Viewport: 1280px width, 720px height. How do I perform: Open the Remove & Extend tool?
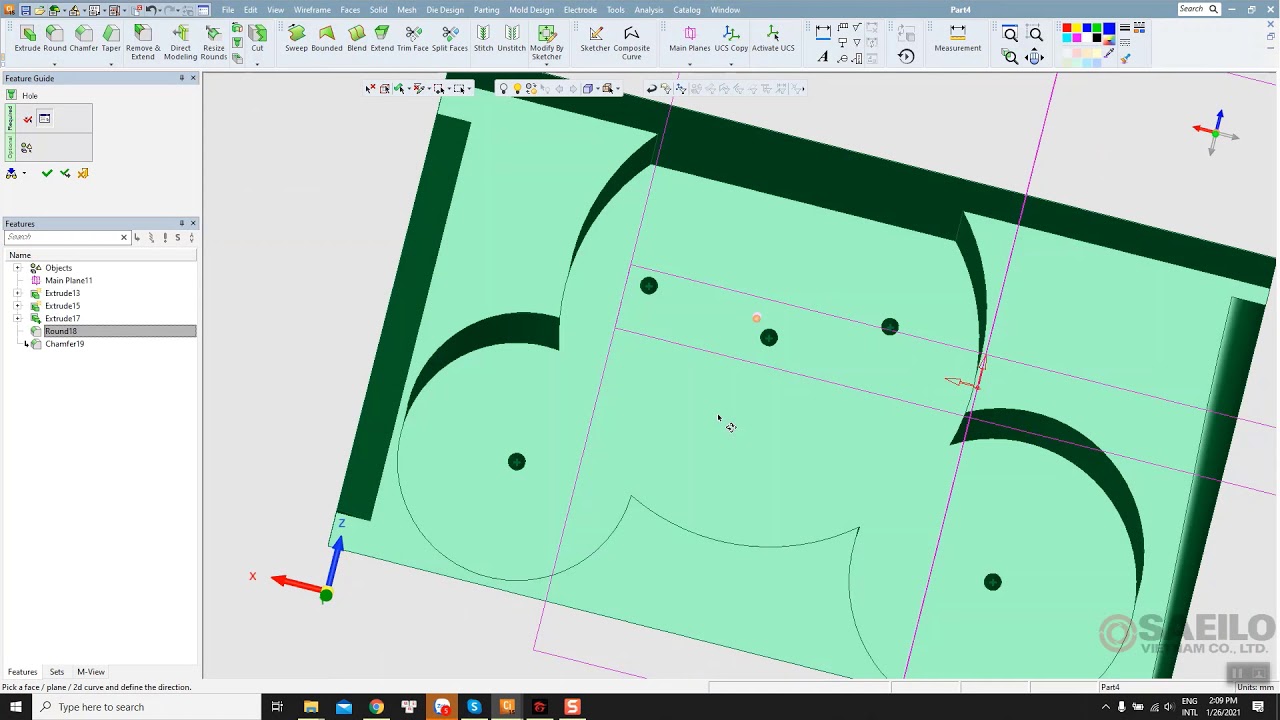coord(143,43)
